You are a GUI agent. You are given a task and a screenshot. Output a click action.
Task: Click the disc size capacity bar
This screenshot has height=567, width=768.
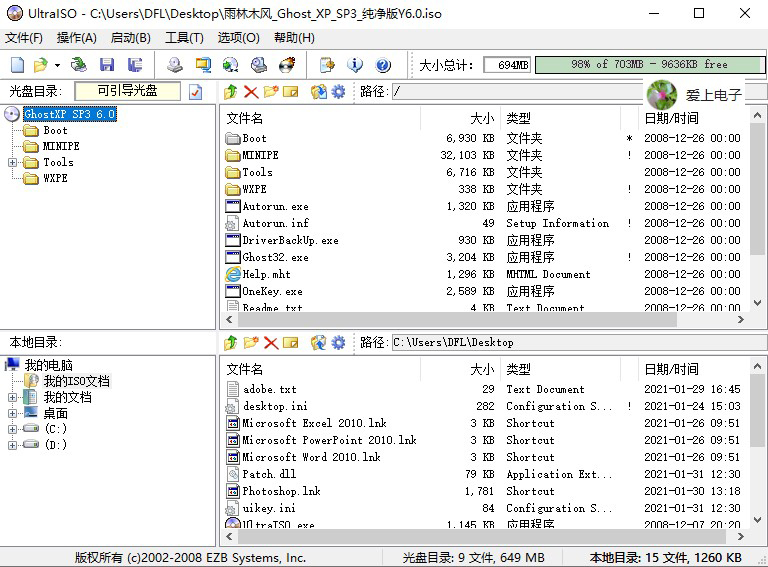coord(649,65)
